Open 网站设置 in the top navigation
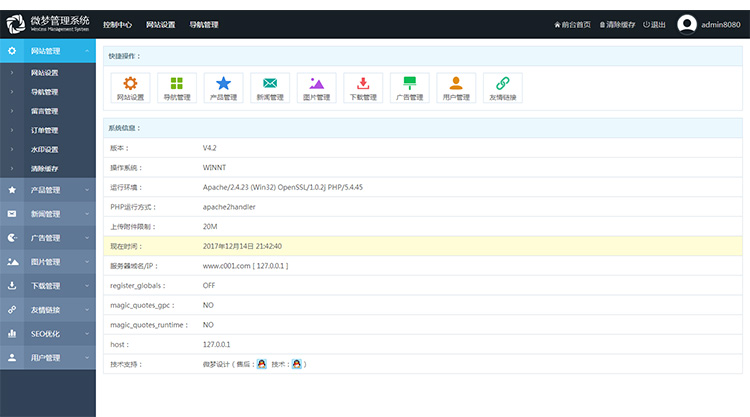This screenshot has width=750, height=417. [161, 24]
